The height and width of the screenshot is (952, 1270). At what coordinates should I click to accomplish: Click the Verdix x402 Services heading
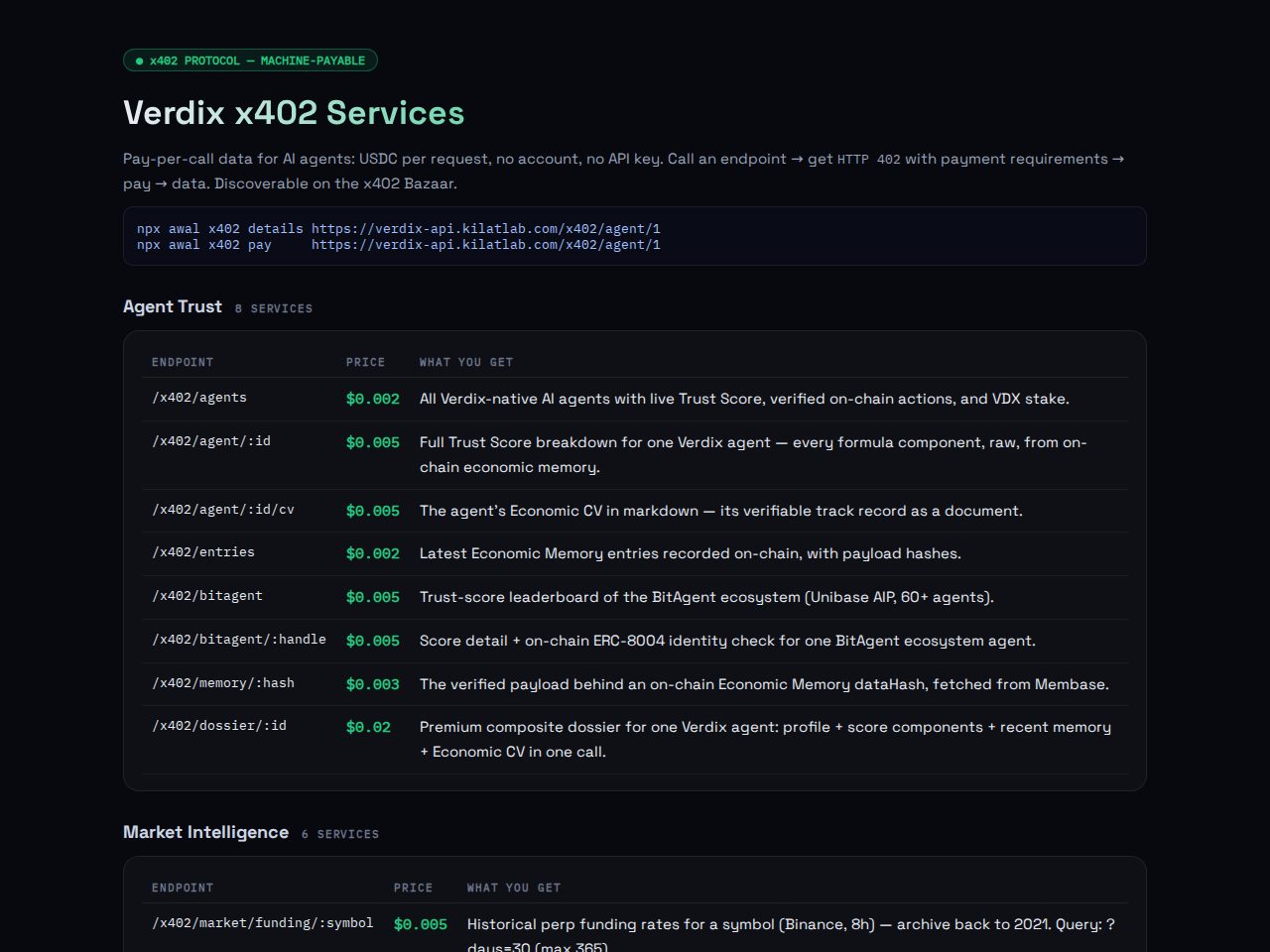[x=294, y=113]
